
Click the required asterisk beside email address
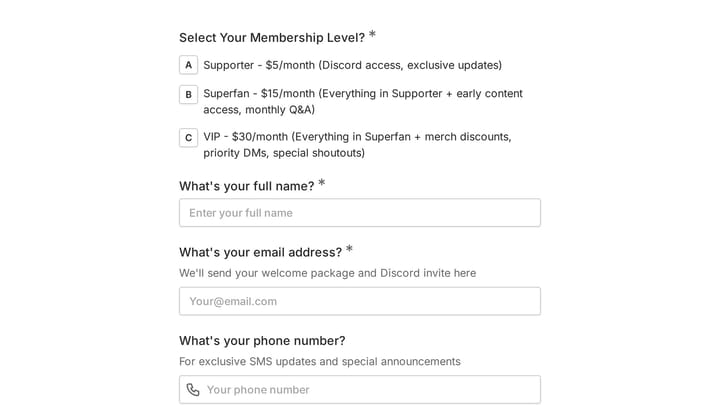(349, 248)
